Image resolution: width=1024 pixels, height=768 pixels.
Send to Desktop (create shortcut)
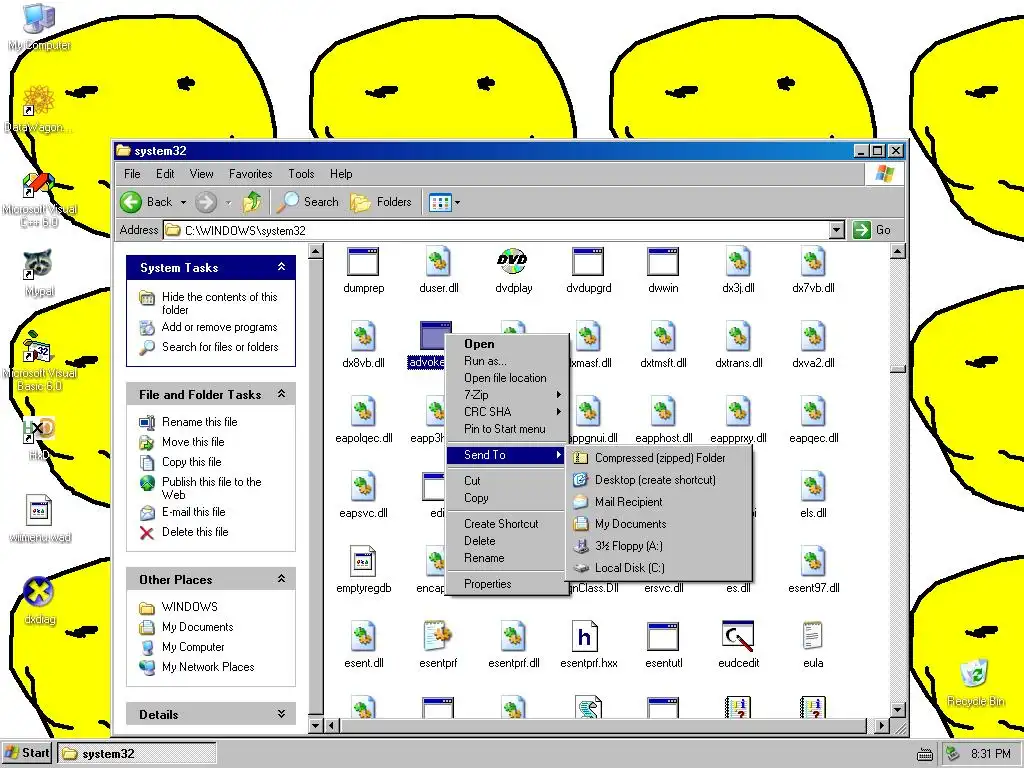point(660,480)
